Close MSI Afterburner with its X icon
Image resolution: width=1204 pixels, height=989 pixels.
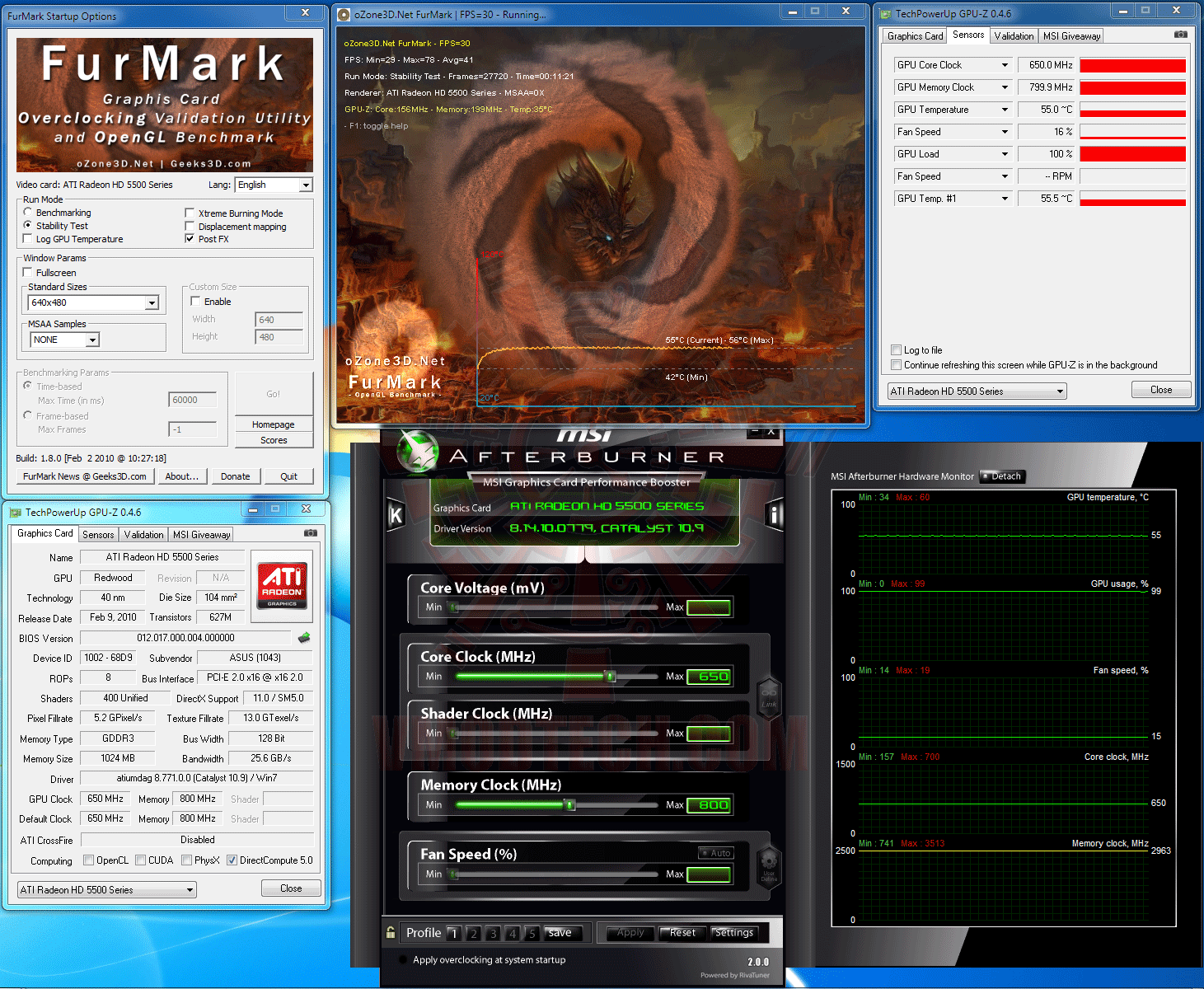click(x=771, y=432)
